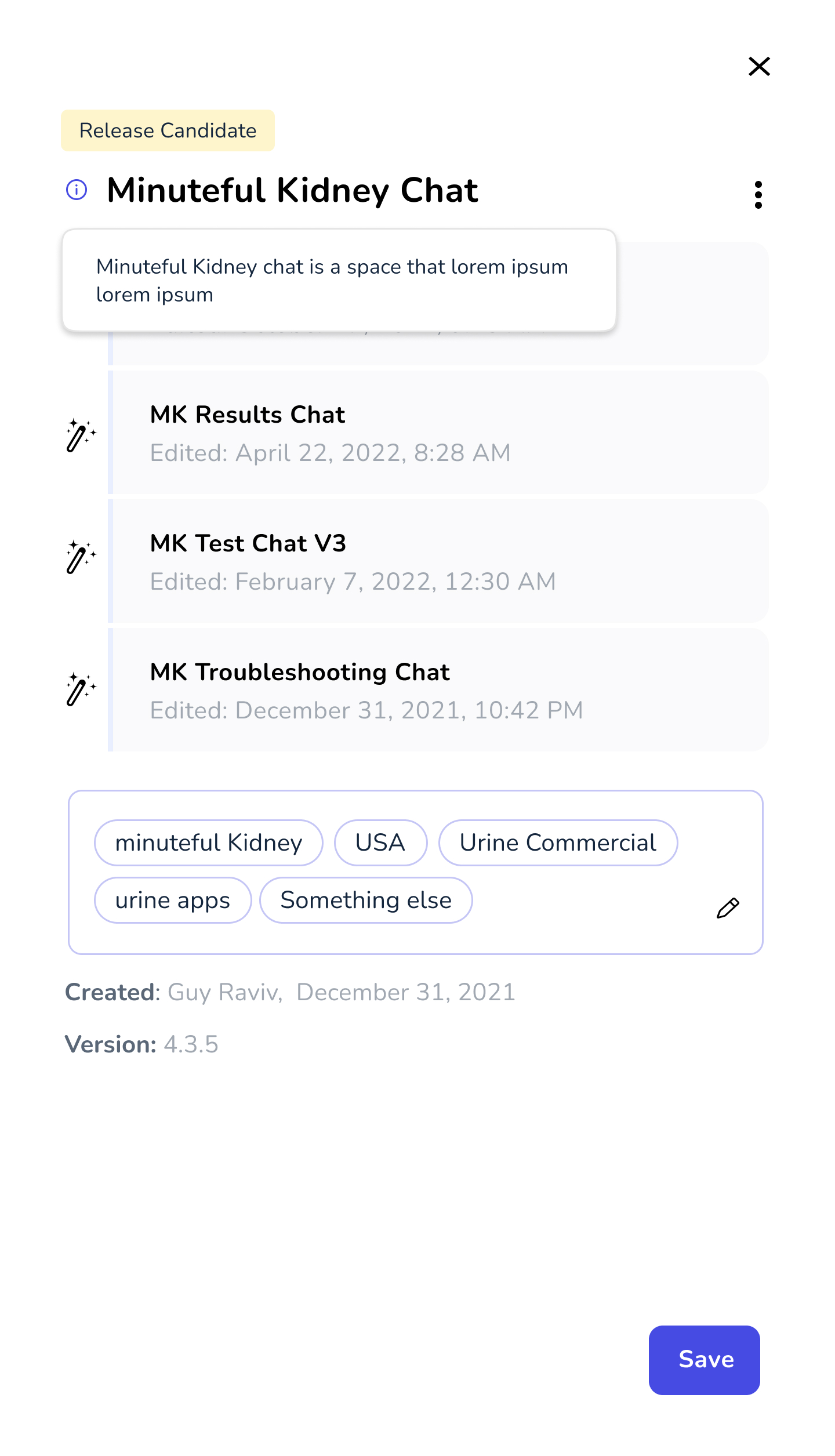This screenshot has width=835, height=1456.
Task: Click the Minuteful Kidney chat description tooltip
Action: (339, 280)
